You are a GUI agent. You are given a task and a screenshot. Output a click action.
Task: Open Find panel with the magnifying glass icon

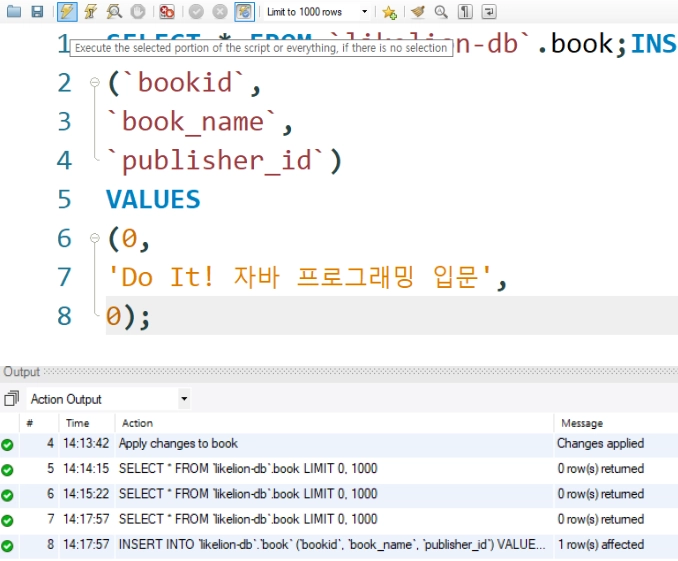pos(440,12)
